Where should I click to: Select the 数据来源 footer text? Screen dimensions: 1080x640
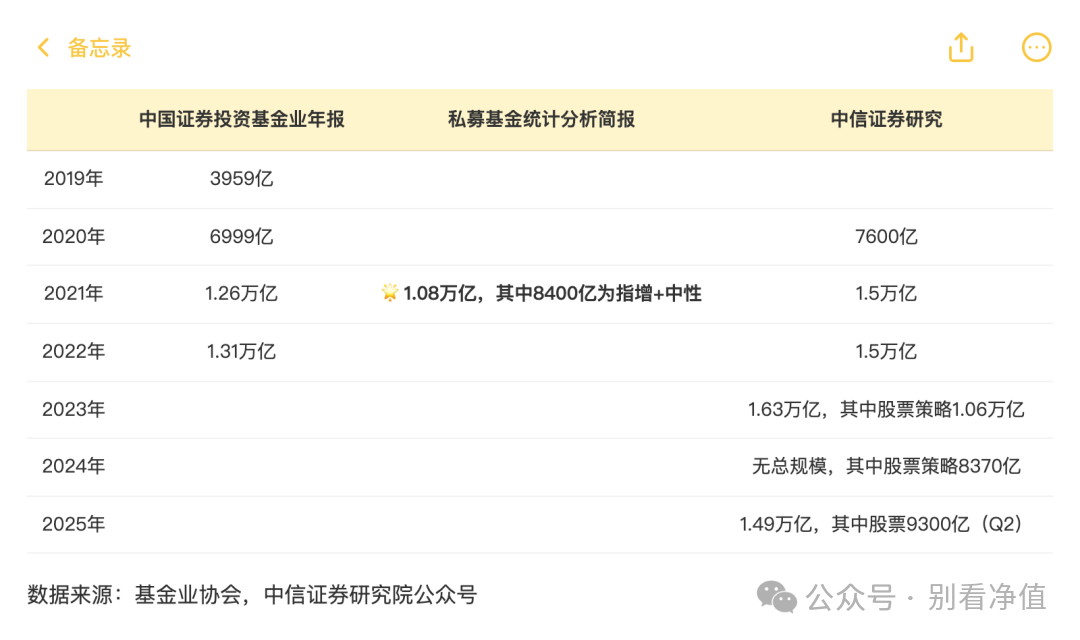tap(253, 595)
